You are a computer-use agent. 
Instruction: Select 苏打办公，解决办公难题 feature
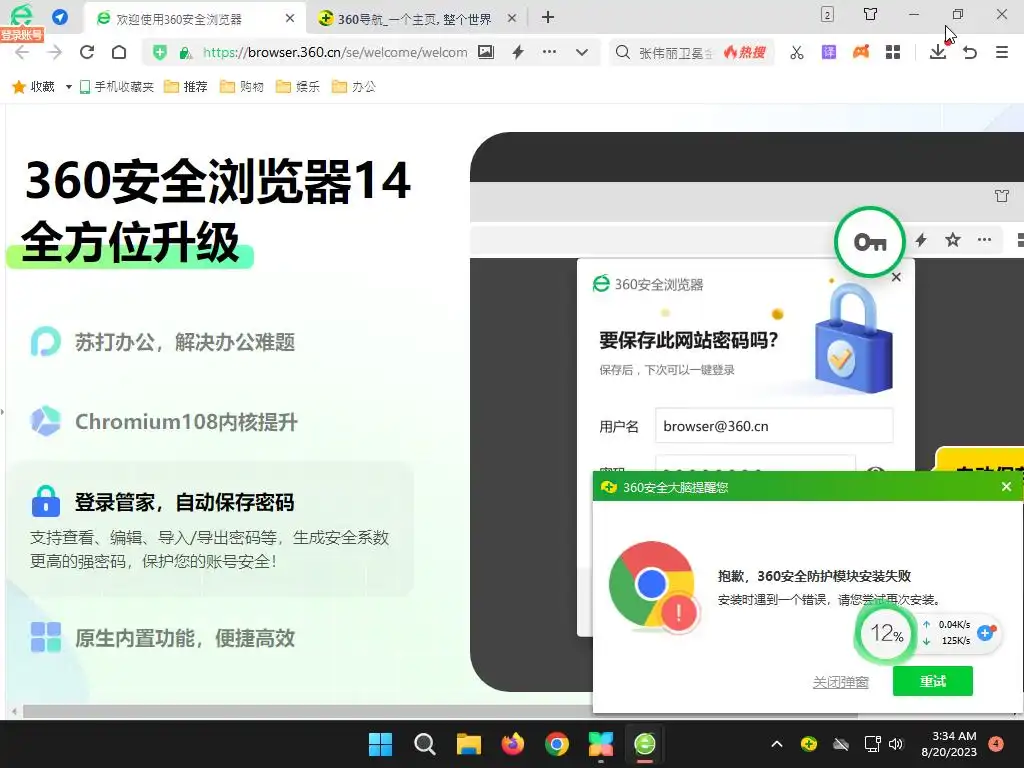click(x=163, y=342)
